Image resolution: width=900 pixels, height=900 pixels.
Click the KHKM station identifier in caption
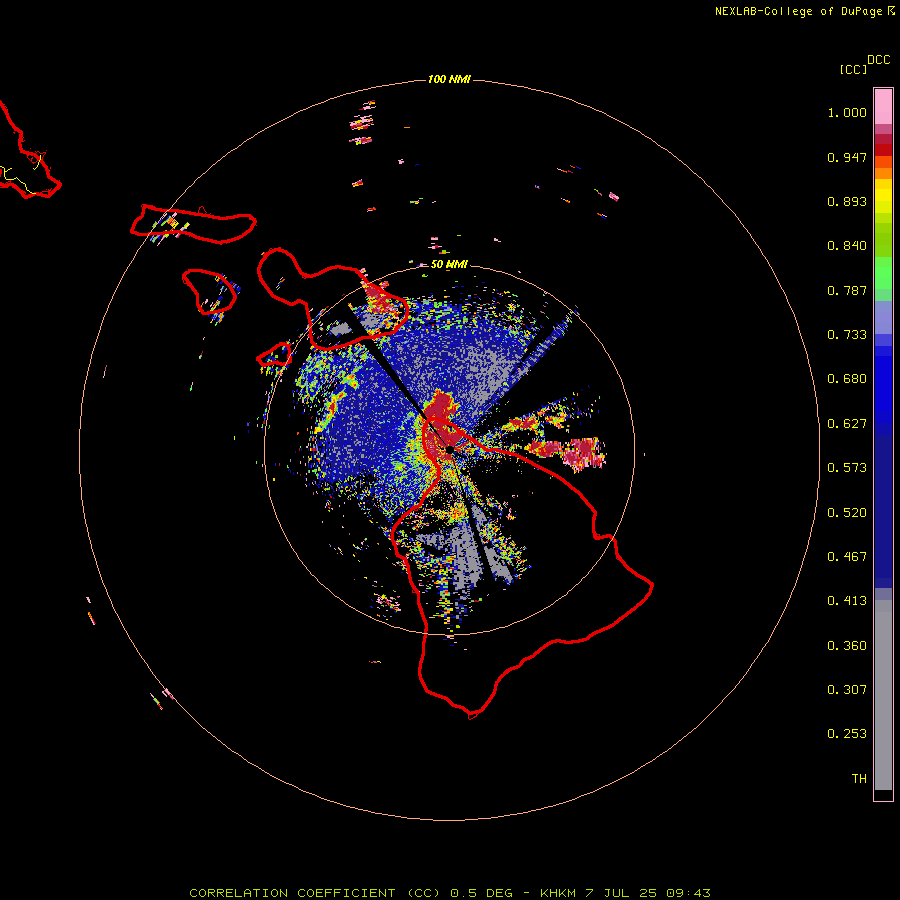pos(558,893)
